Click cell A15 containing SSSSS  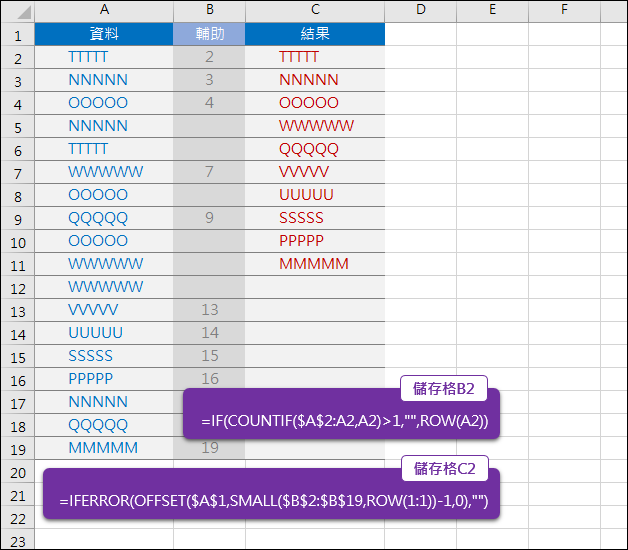[104, 356]
